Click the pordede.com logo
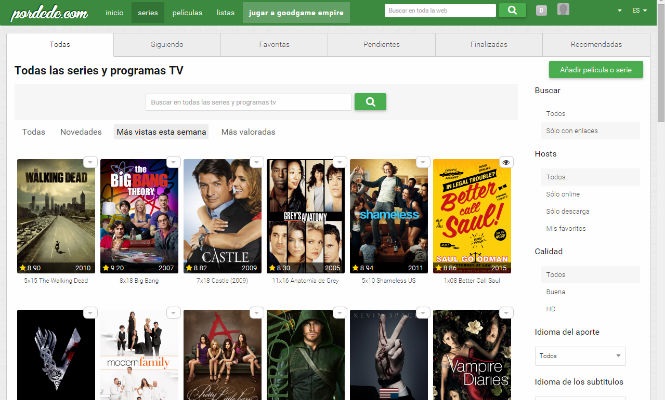 point(49,13)
